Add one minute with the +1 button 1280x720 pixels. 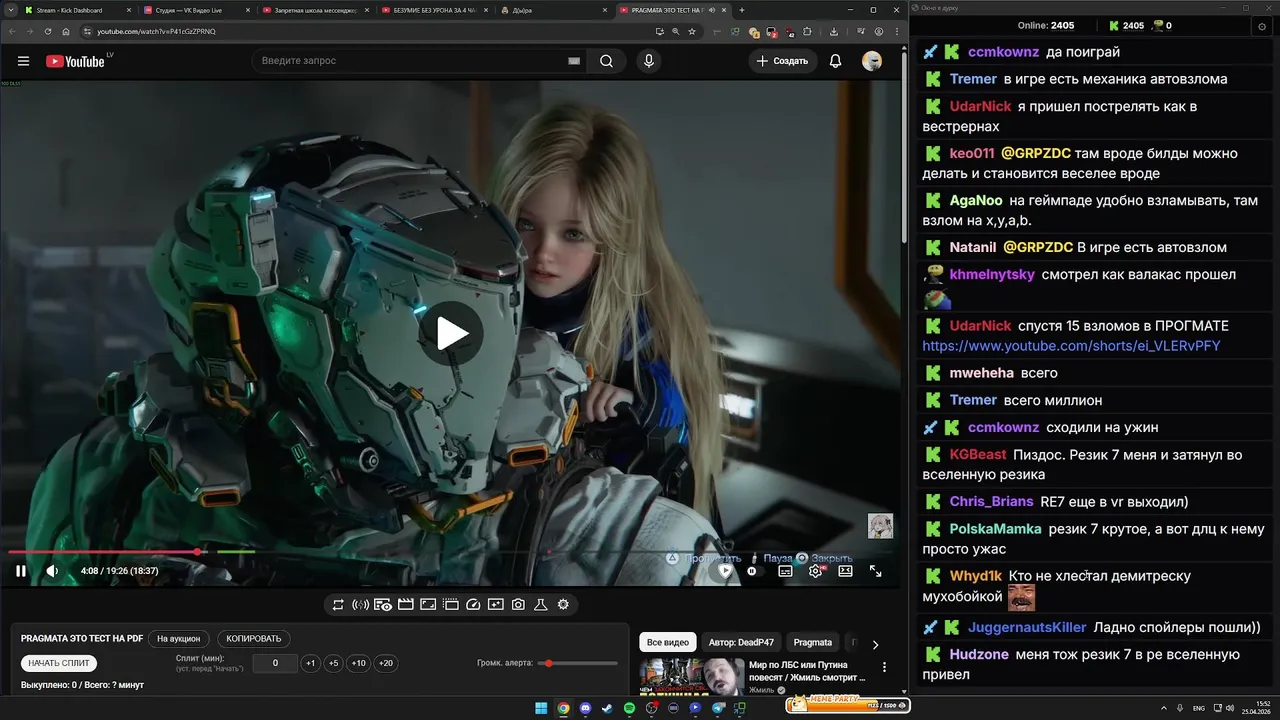(310, 663)
